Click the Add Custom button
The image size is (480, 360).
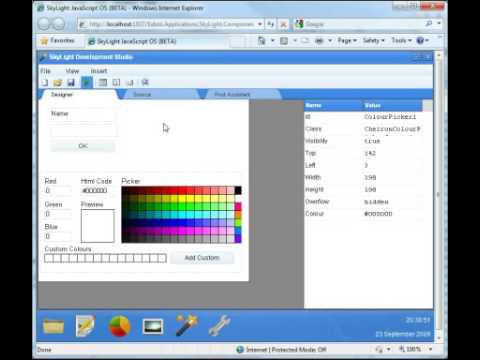pos(202,258)
